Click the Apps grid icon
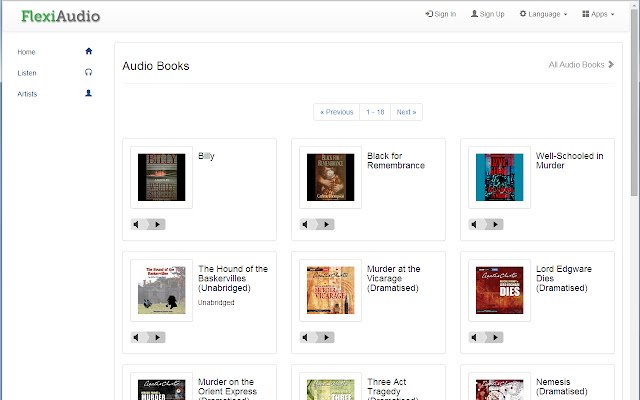This screenshot has width=640, height=400. [586, 13]
